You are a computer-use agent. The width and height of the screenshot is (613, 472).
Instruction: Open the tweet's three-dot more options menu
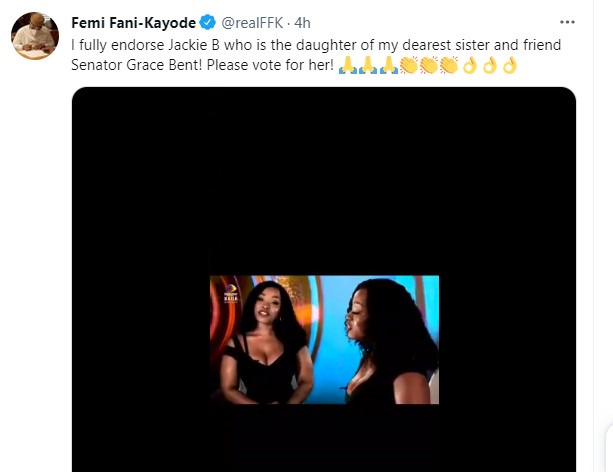pos(567,22)
